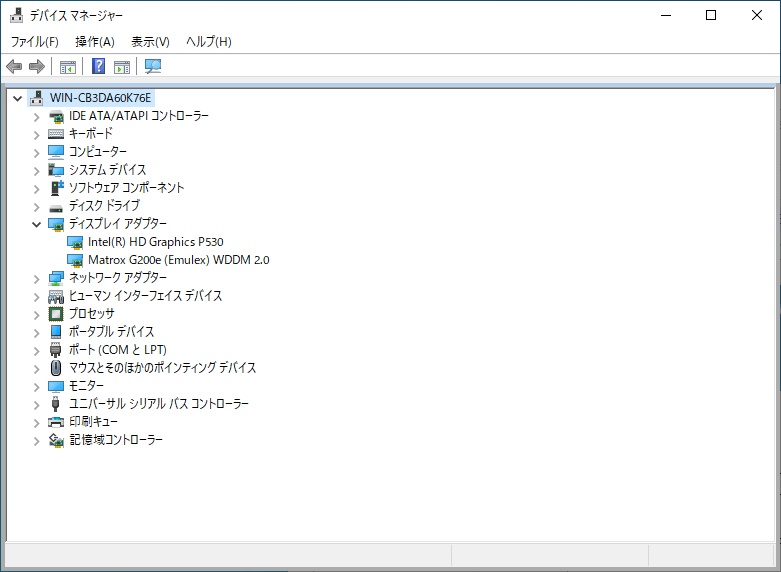Screen dimensions: 781x572
Task: Expand the プロセッサ node
Action: [36, 315]
